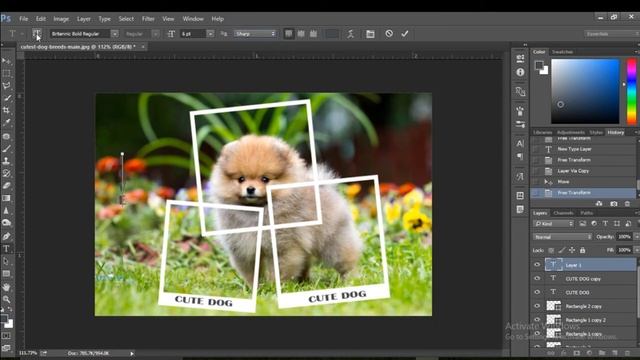Open the font family dropdown
The image size is (640, 360).
(115, 34)
